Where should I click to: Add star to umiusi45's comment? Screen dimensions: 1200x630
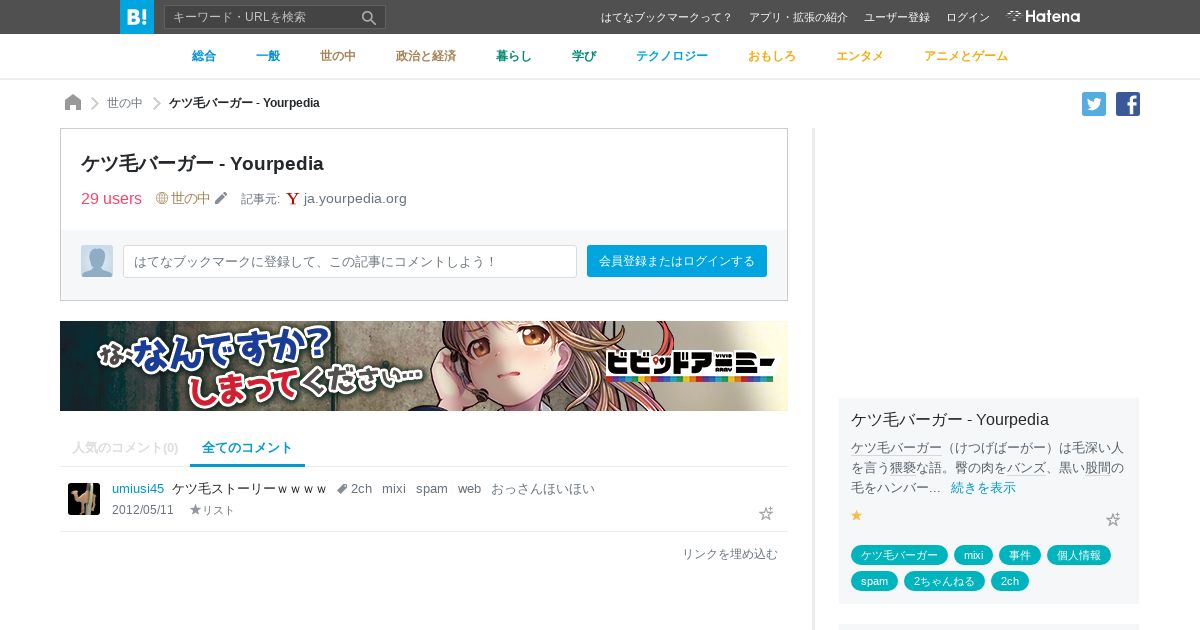(766, 513)
